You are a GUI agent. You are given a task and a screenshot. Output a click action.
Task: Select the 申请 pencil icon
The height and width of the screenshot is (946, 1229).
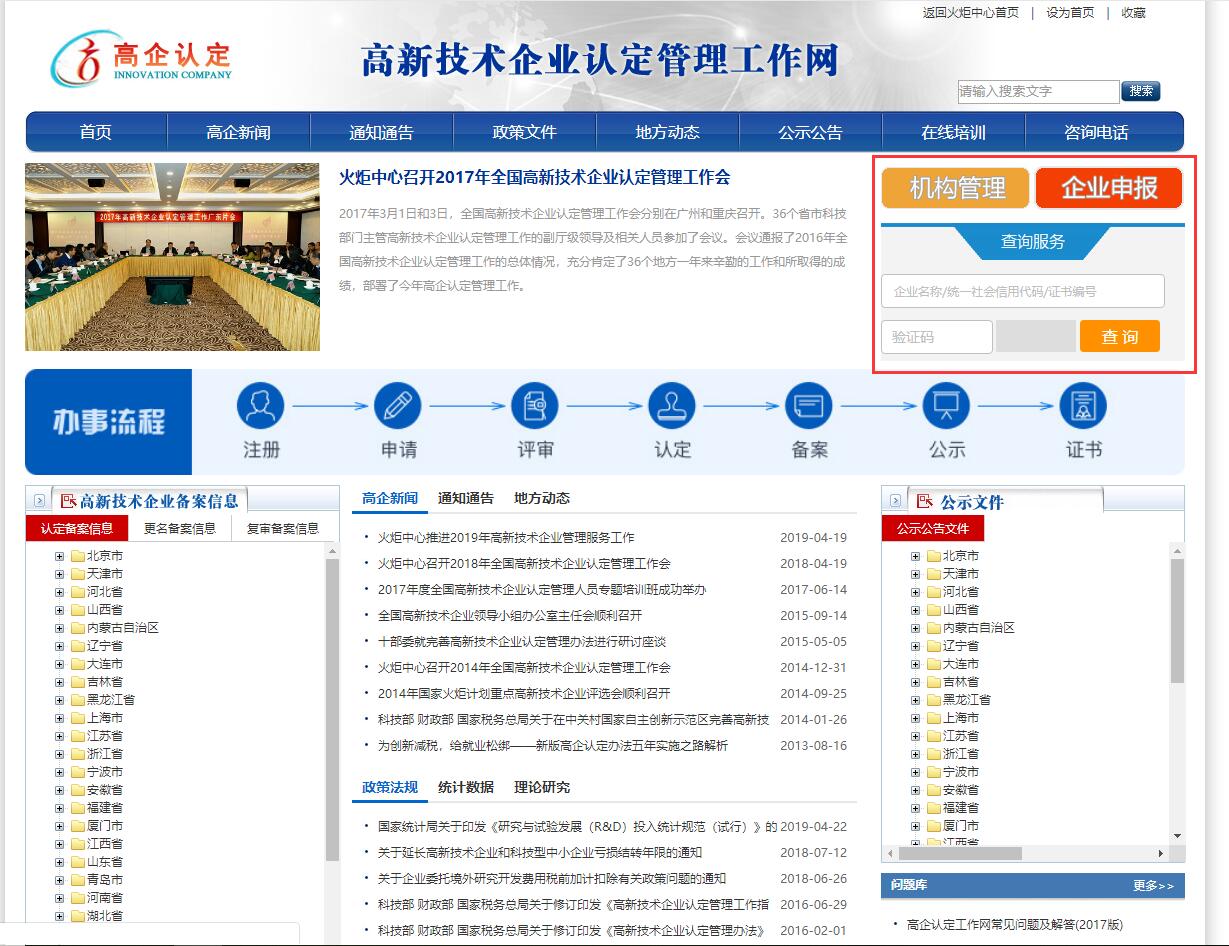click(398, 407)
